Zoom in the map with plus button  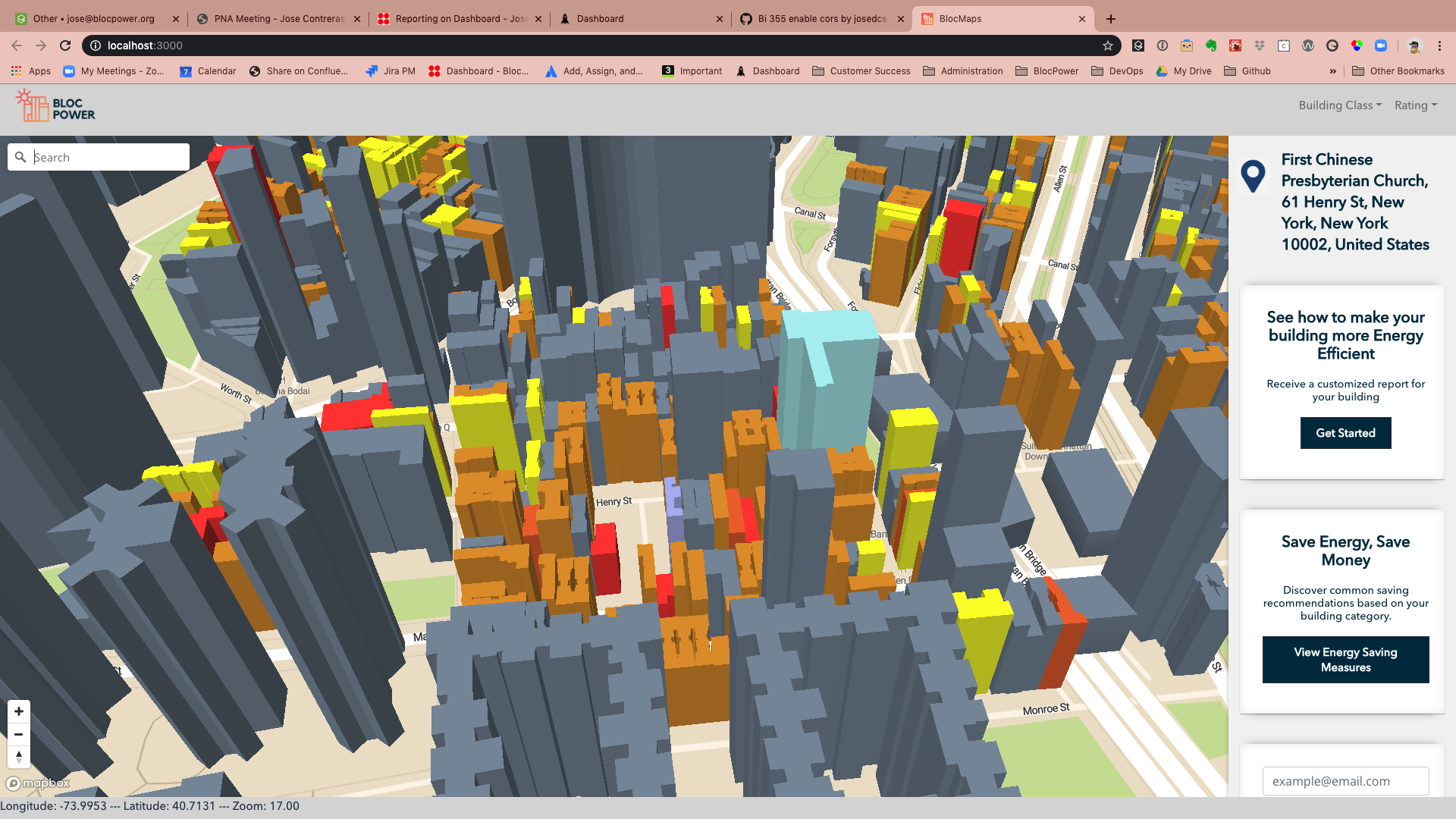pos(19,711)
